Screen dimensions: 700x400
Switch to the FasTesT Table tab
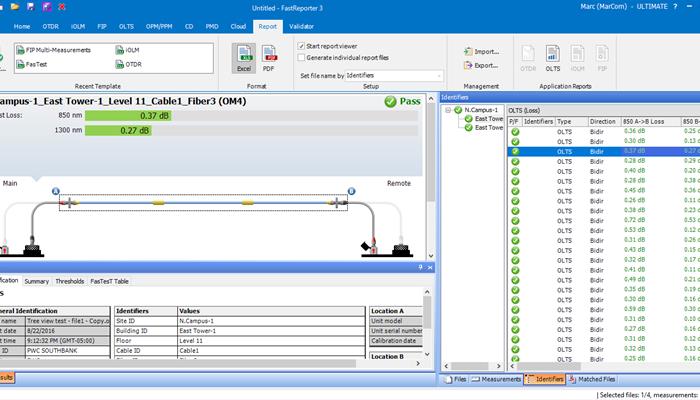point(109,281)
